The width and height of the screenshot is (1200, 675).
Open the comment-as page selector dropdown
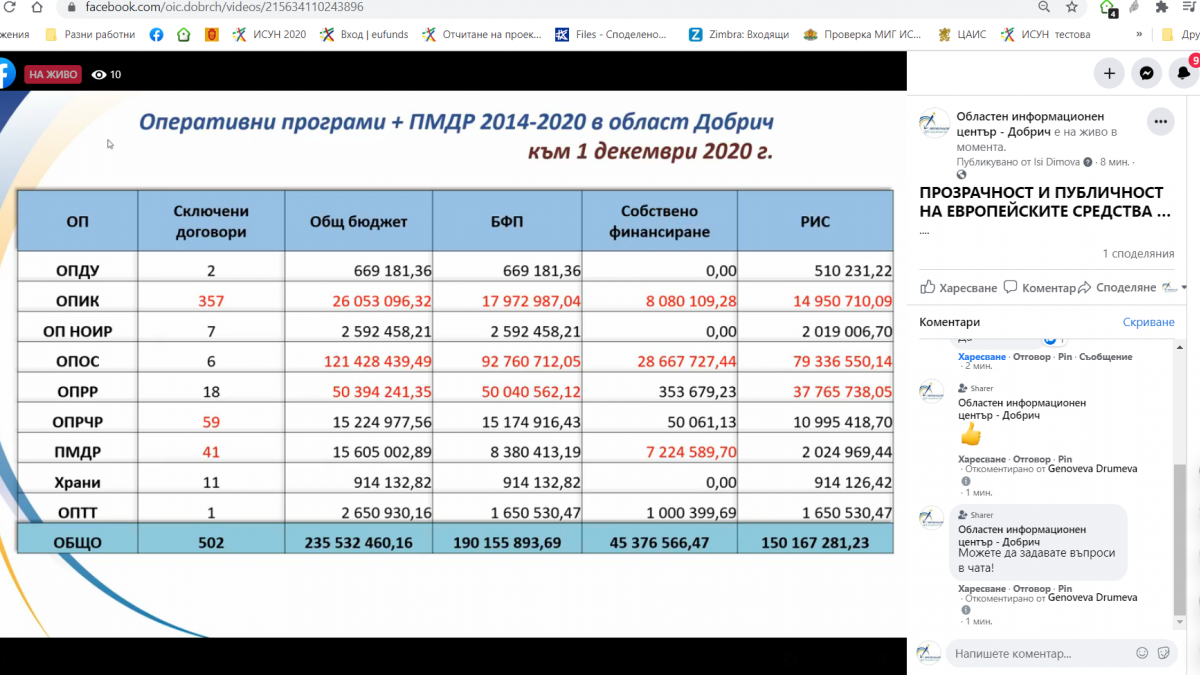[1173, 288]
